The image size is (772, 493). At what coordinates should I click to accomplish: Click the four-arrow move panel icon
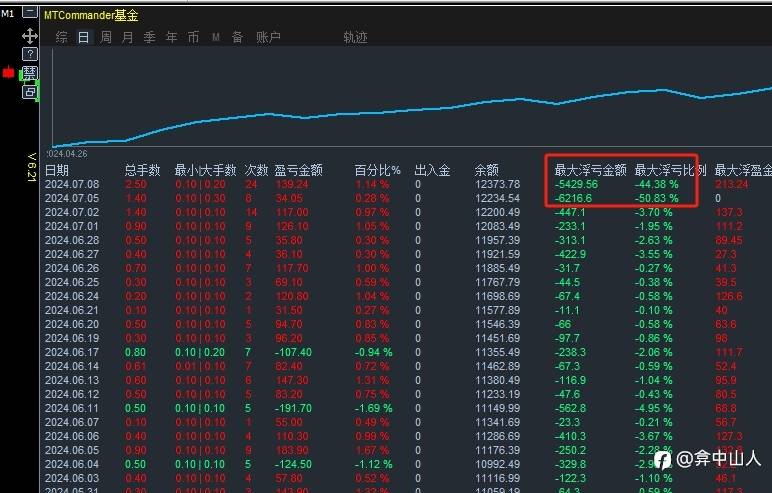30,36
